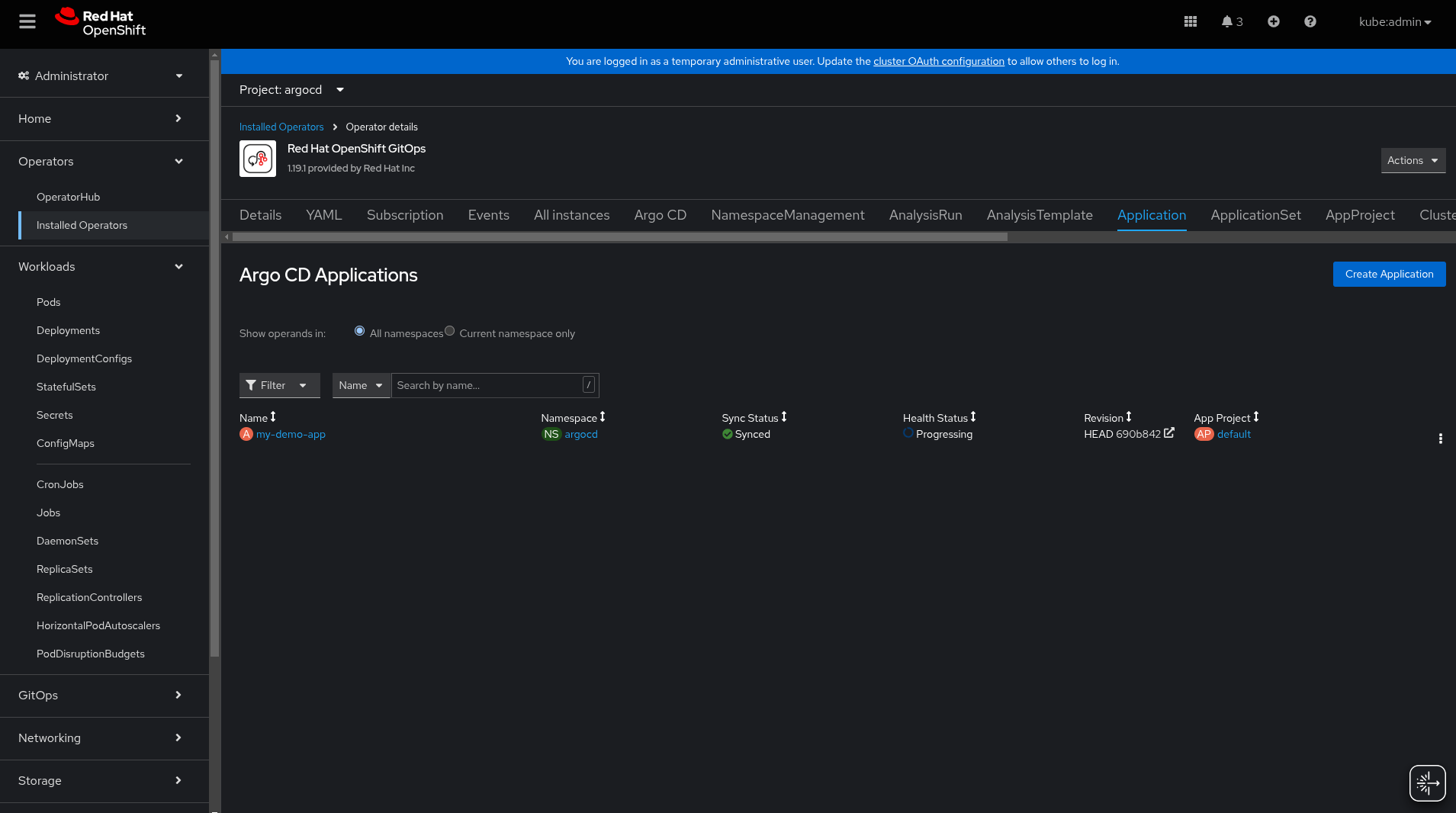The image size is (1456, 813).
Task: Open the my-demo-app application link
Action: (291, 434)
